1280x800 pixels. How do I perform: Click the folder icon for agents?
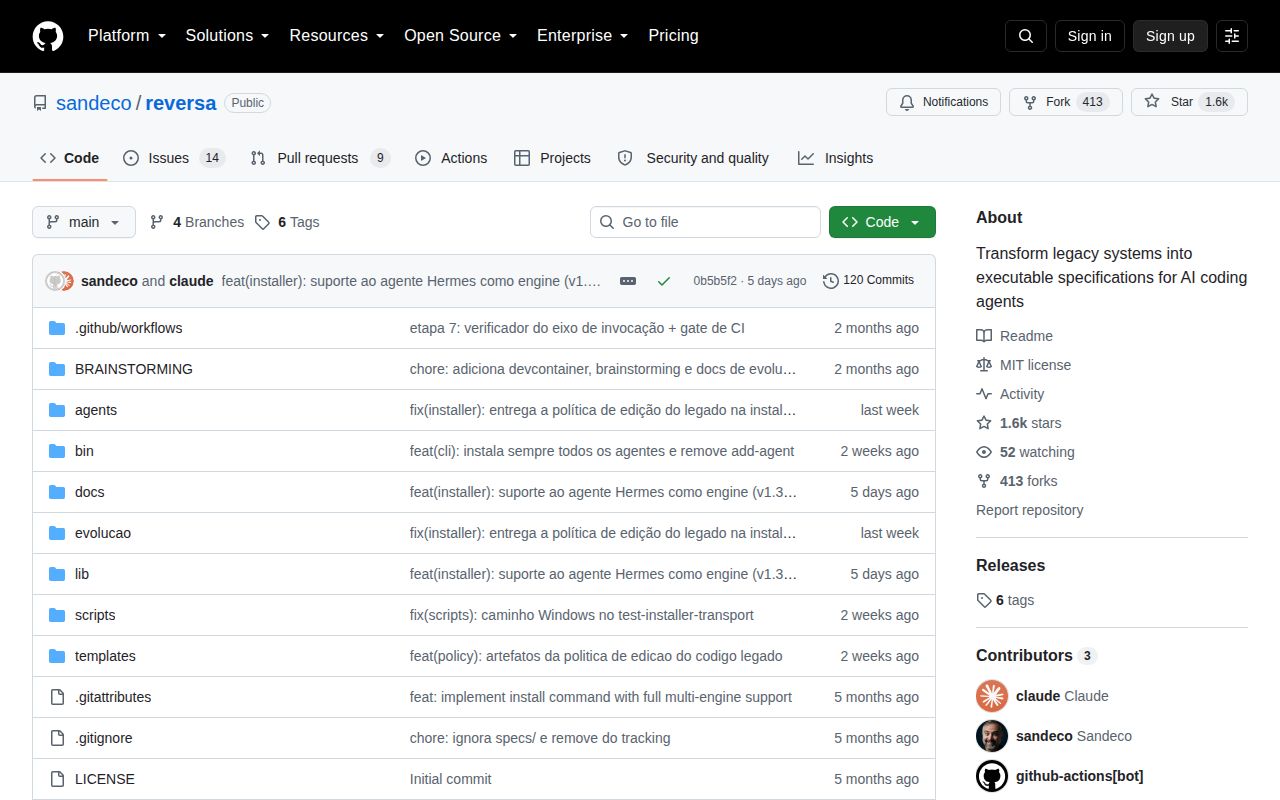pyautogui.click(x=57, y=410)
